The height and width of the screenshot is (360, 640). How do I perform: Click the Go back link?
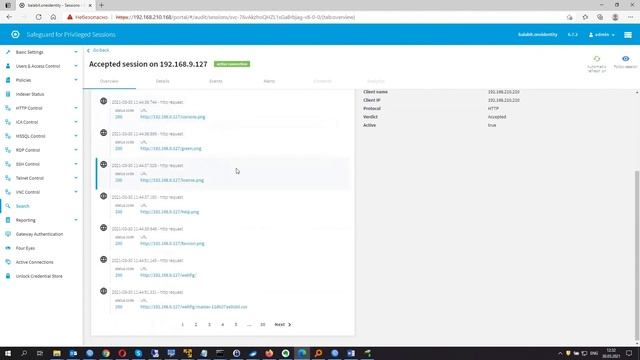coord(98,50)
